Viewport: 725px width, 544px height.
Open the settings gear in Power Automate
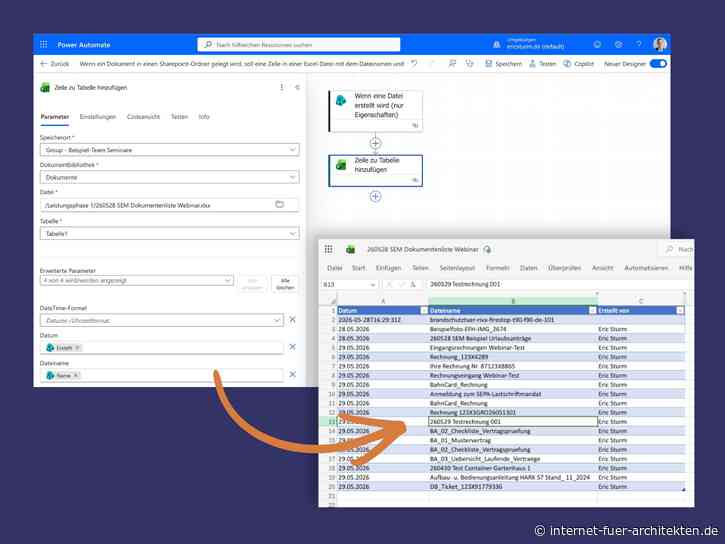click(x=618, y=44)
